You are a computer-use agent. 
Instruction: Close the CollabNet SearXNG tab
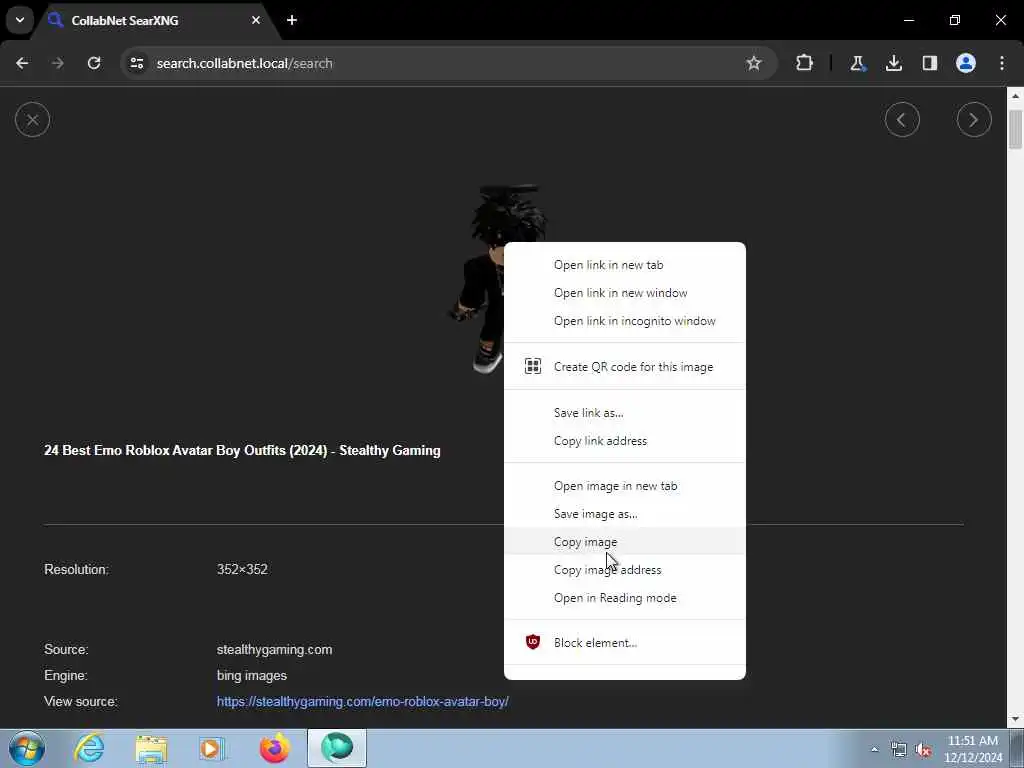pyautogui.click(x=256, y=20)
